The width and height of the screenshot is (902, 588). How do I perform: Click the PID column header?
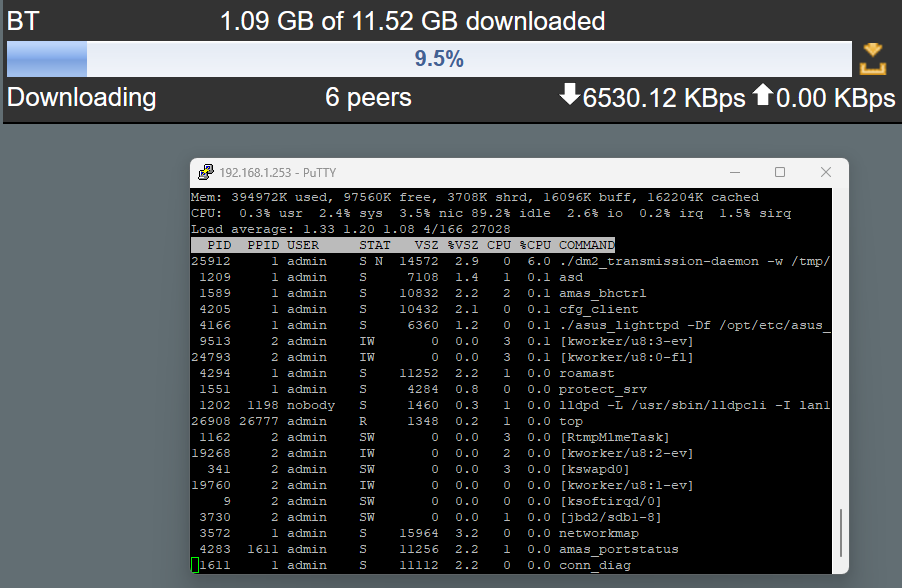click(219, 245)
